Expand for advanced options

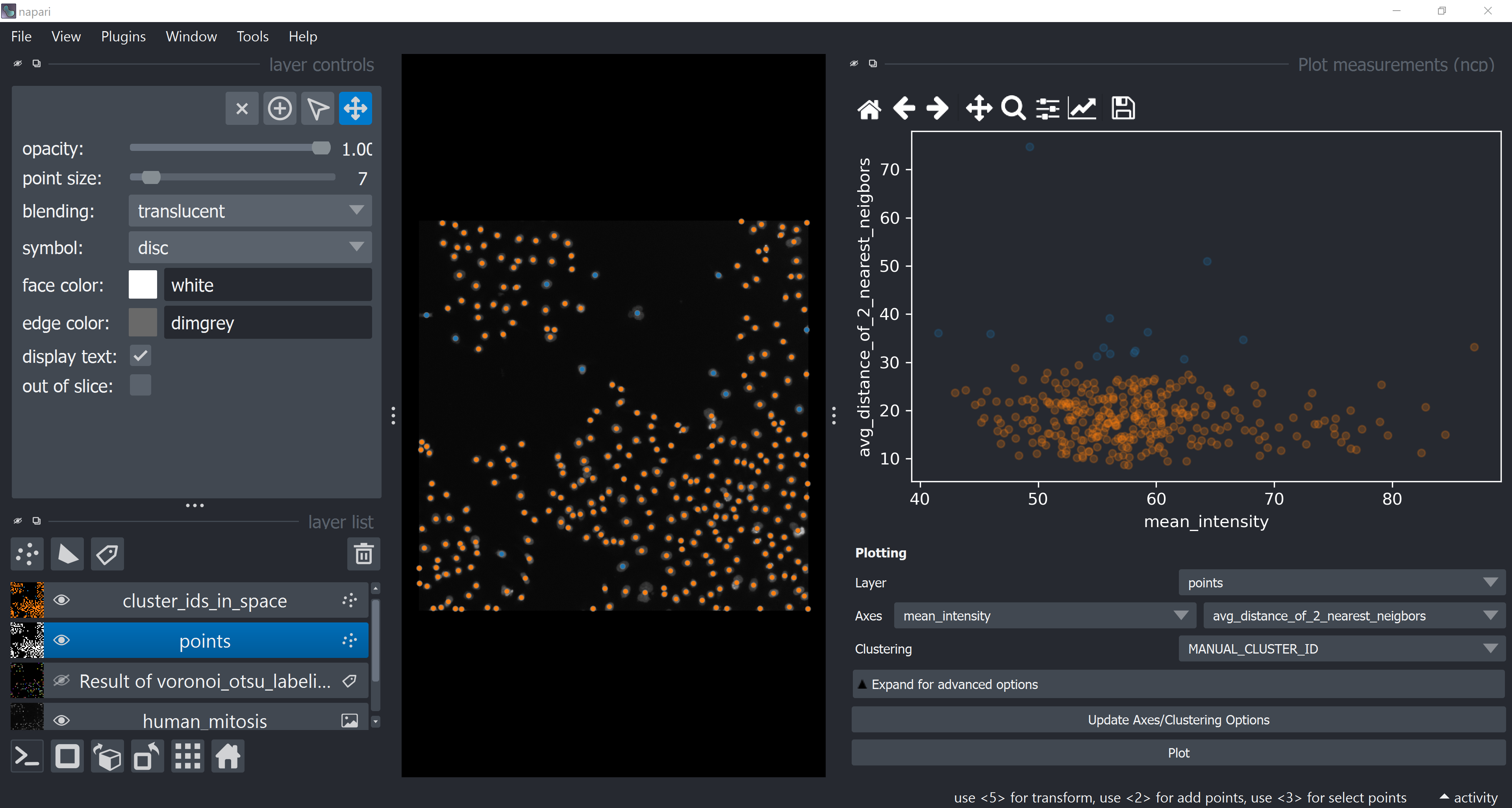click(x=1178, y=684)
